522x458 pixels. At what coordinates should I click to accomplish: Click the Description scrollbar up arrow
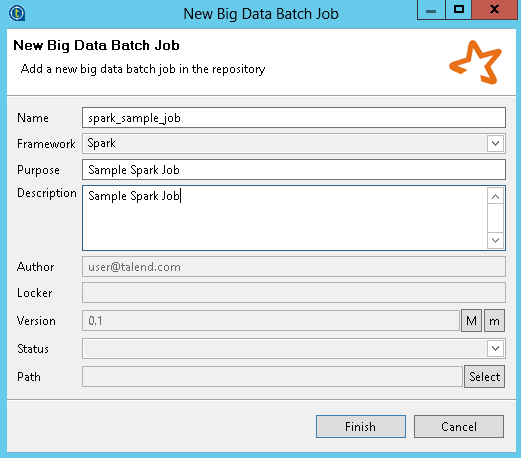pos(495,196)
